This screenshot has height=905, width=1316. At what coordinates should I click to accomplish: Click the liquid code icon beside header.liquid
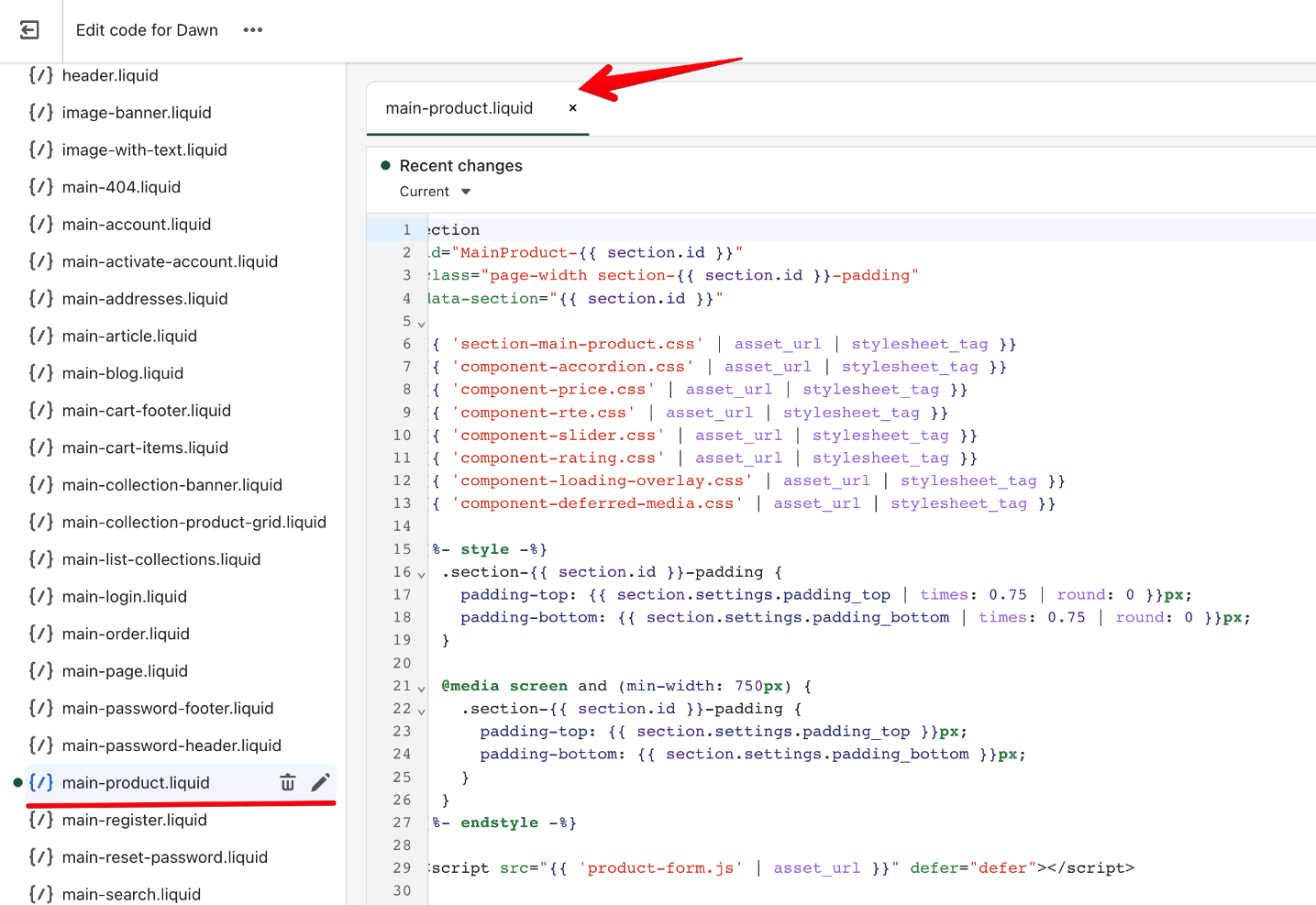click(39, 75)
